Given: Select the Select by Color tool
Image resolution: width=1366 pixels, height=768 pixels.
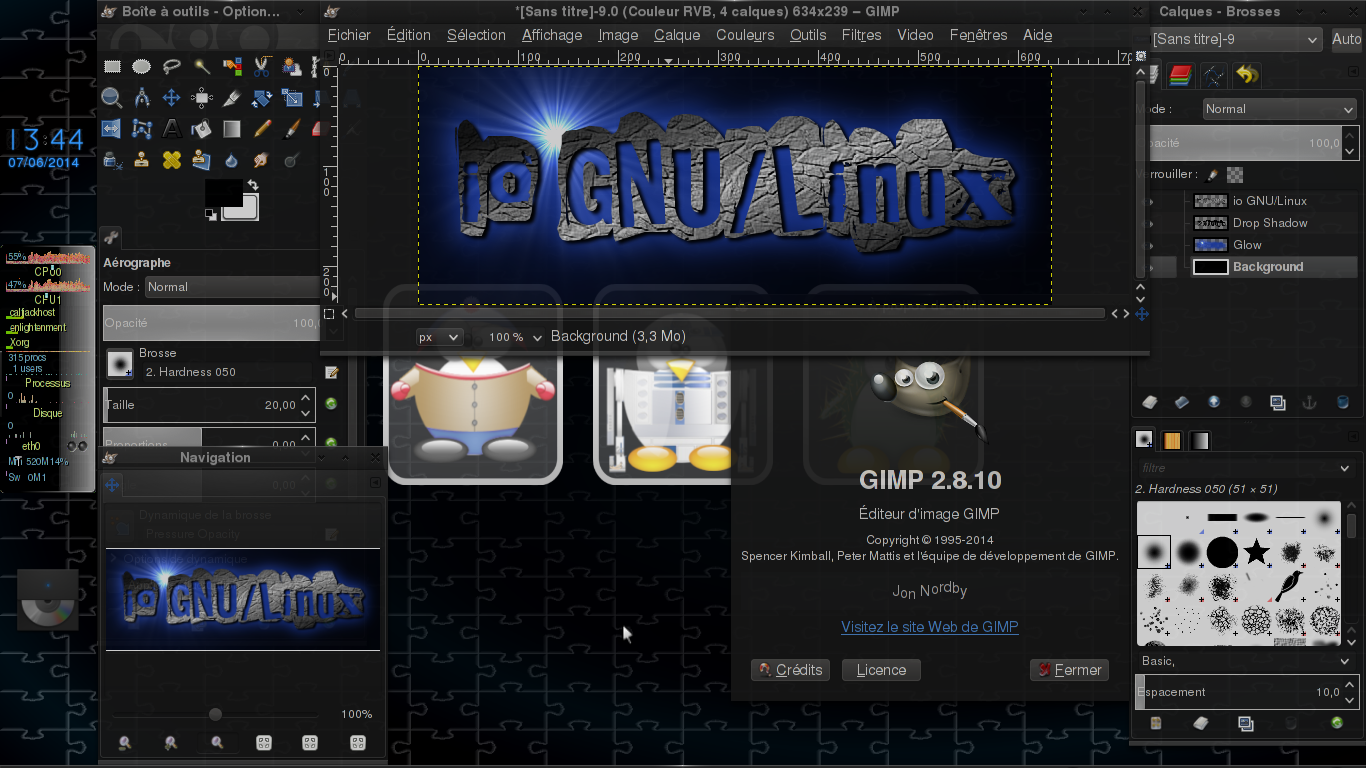Looking at the screenshot, I should (232, 67).
